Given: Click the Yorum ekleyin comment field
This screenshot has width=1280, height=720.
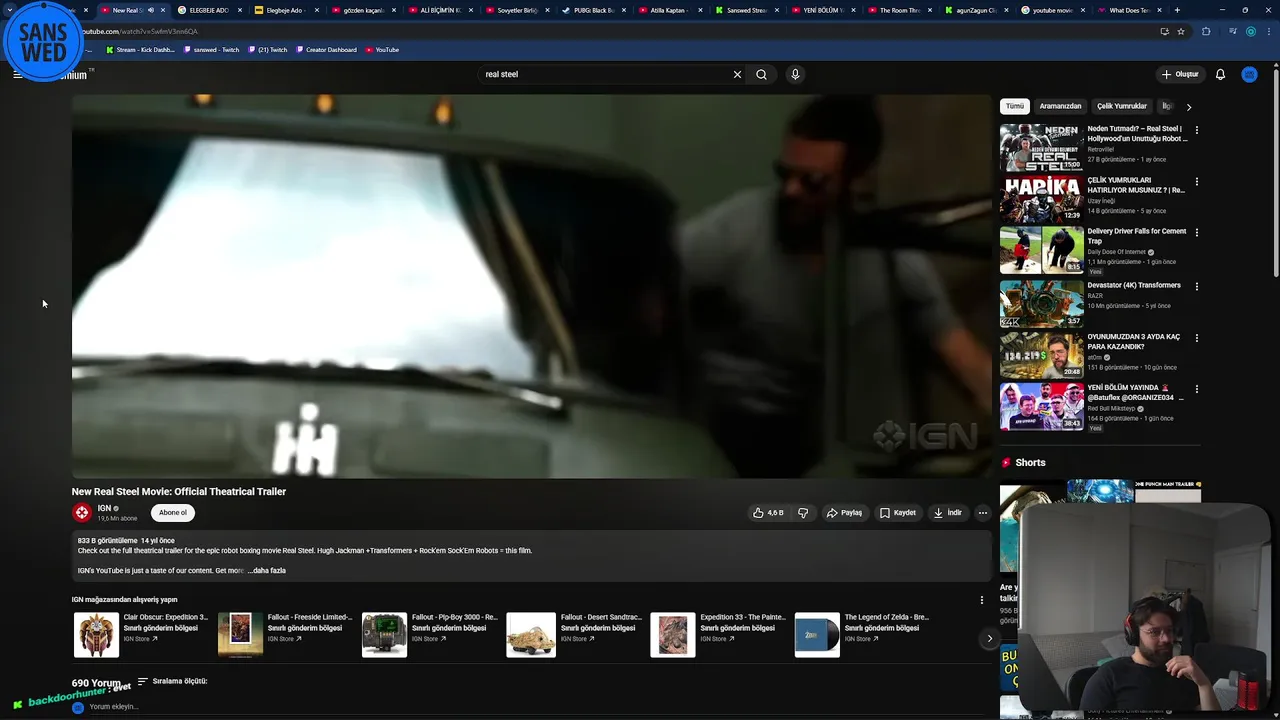Looking at the screenshot, I should [114, 707].
